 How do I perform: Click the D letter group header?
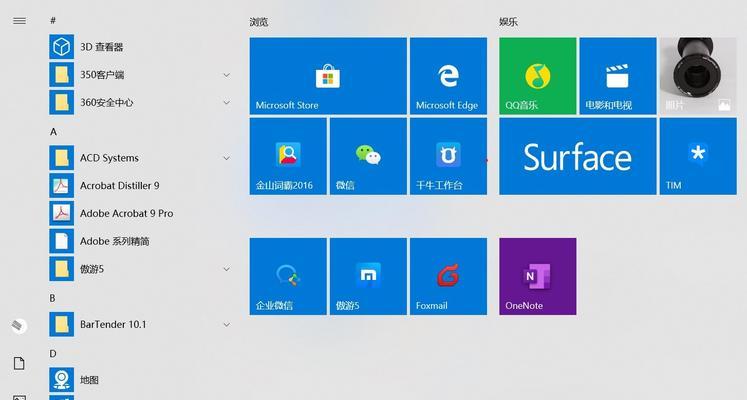point(53,354)
